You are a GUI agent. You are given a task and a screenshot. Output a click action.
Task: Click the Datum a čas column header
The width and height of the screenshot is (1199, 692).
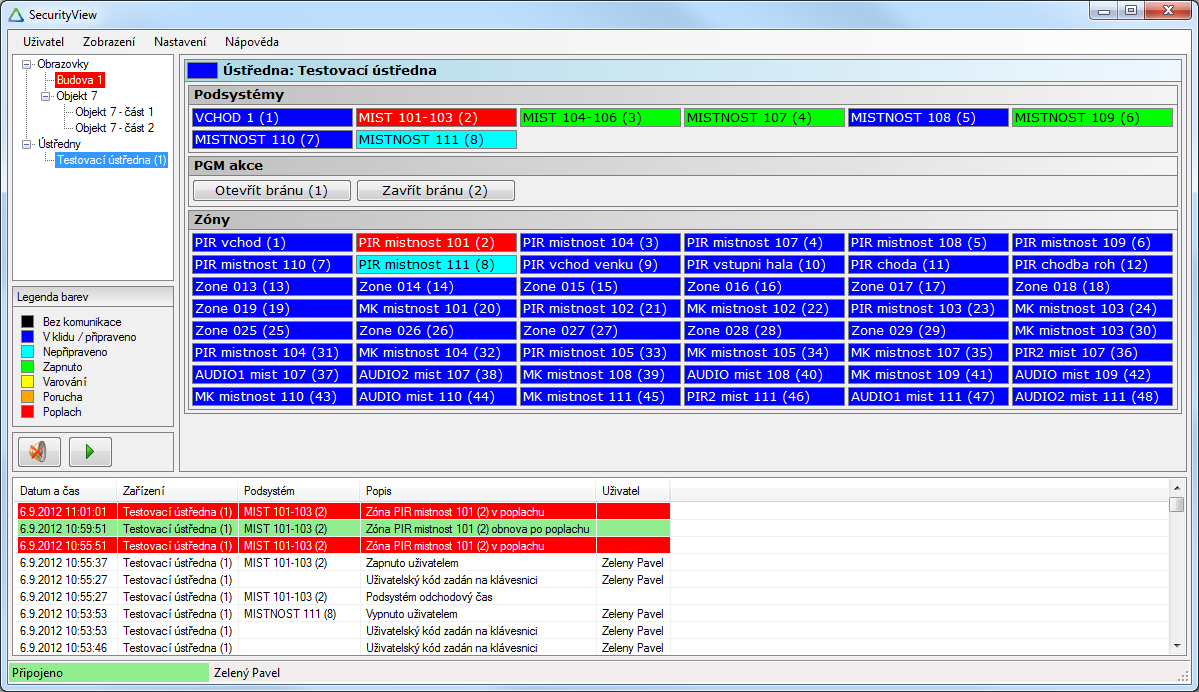50,492
